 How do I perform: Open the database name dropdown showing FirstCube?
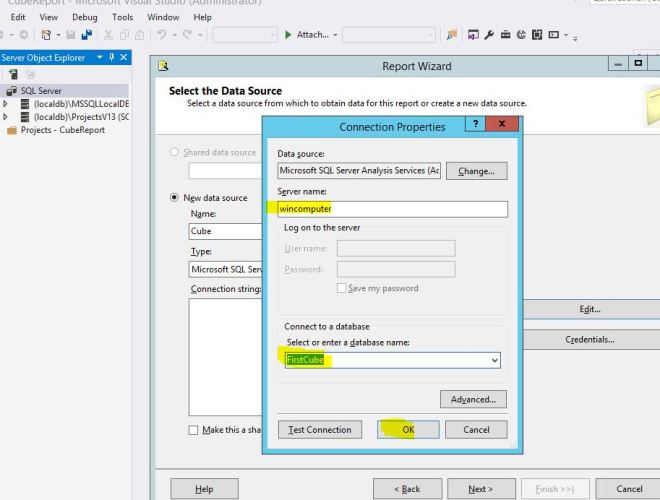[x=493, y=360]
